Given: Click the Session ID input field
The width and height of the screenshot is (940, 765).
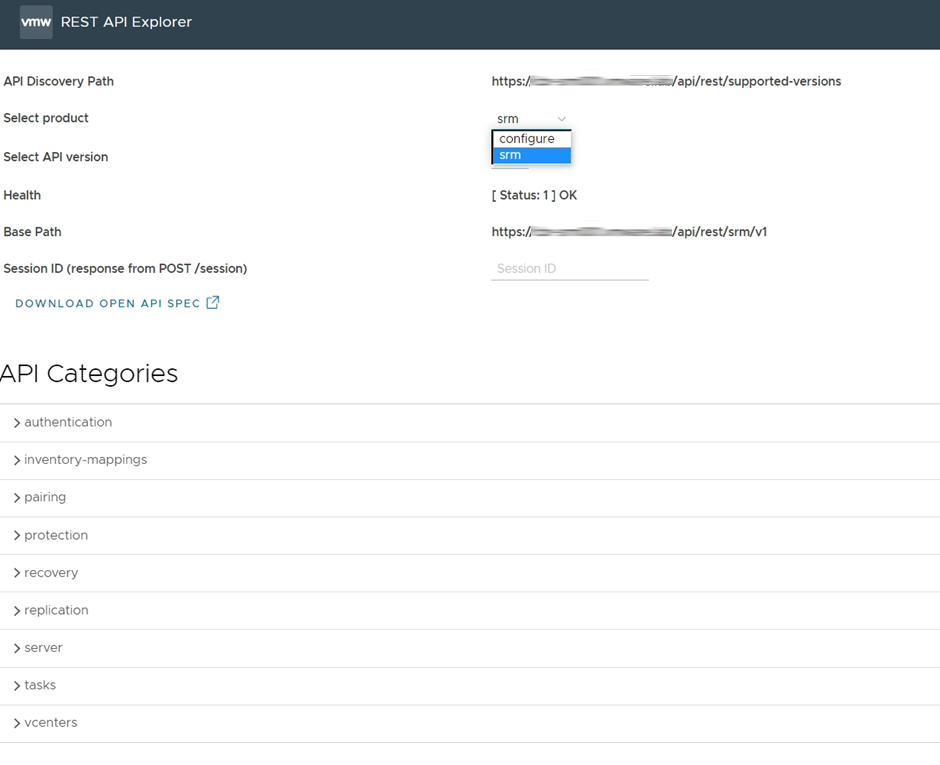Looking at the screenshot, I should (x=570, y=269).
